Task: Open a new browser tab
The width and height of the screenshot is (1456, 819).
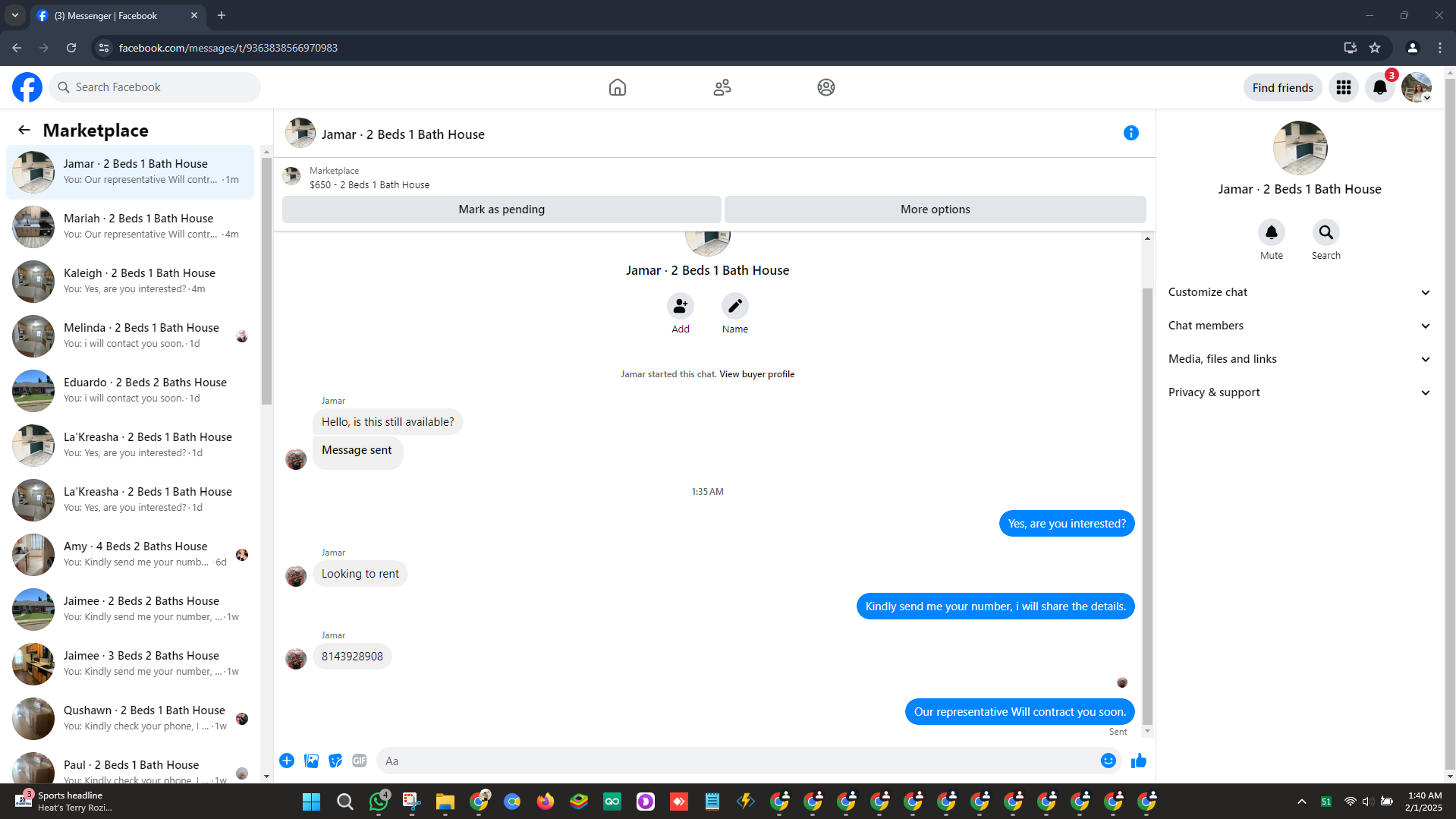Action: (222, 15)
